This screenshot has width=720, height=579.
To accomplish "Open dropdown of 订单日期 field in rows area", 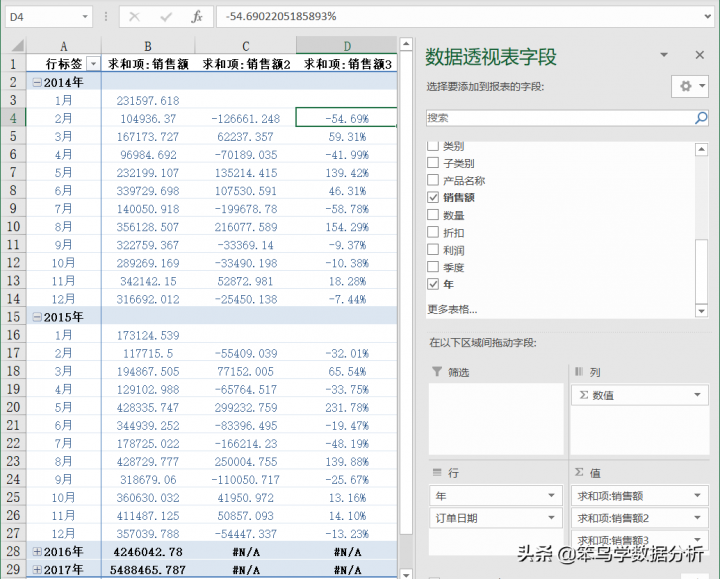I will click(551, 518).
